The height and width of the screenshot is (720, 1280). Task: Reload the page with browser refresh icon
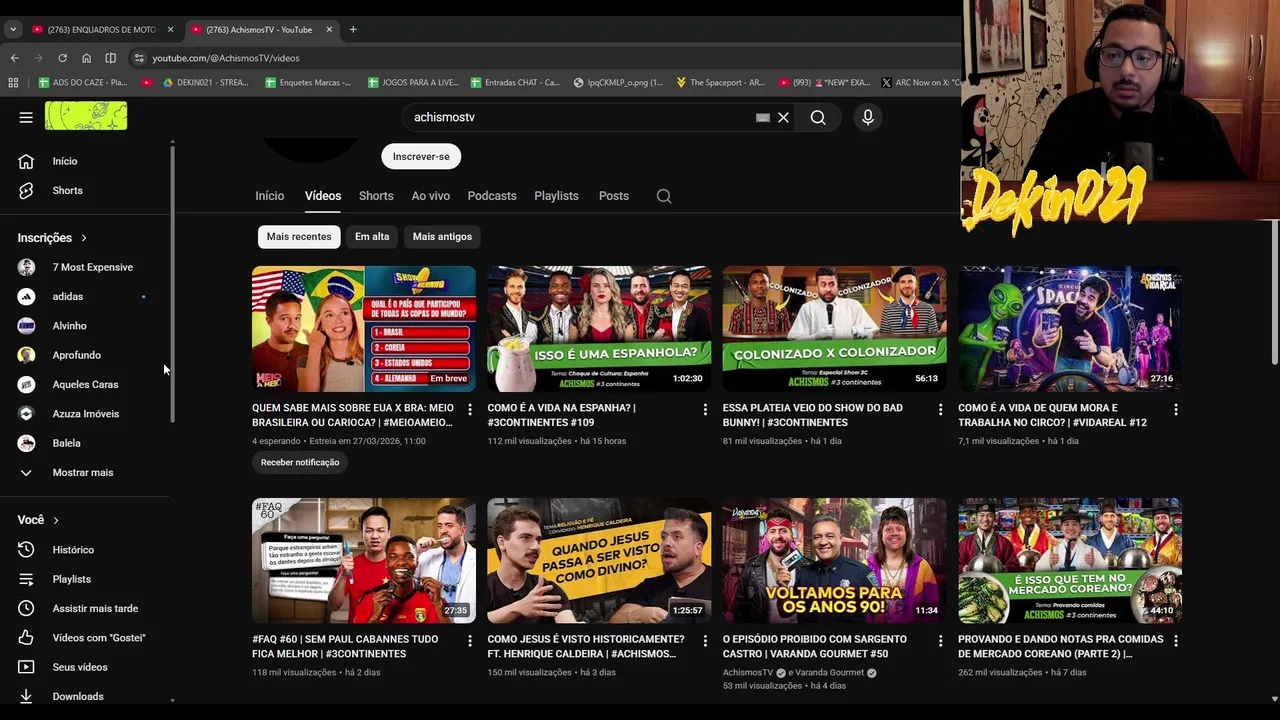(x=62, y=58)
